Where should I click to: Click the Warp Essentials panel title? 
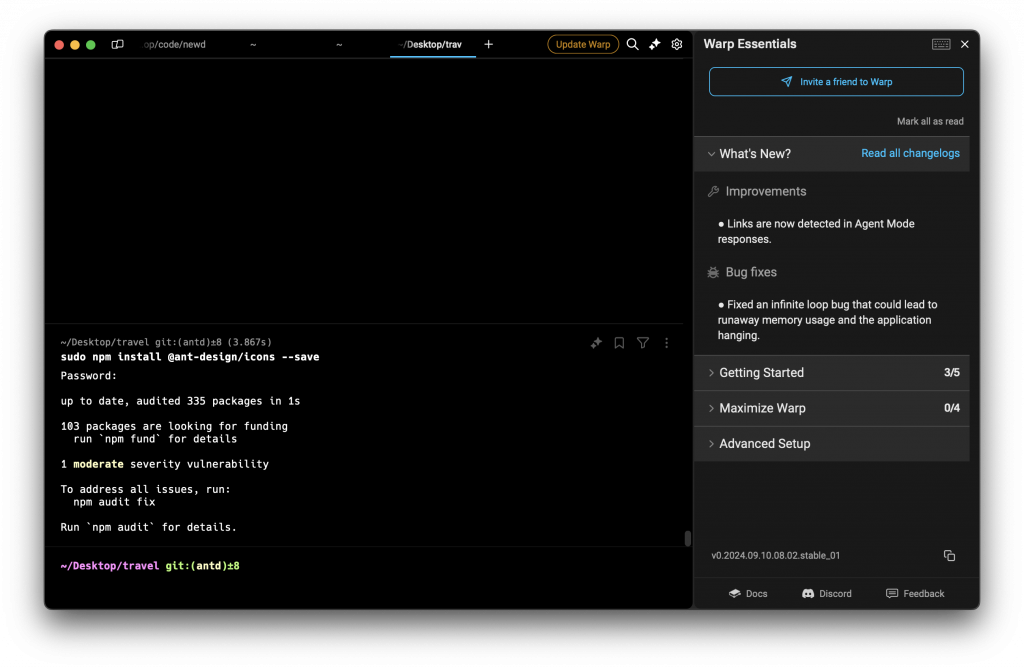(x=750, y=44)
